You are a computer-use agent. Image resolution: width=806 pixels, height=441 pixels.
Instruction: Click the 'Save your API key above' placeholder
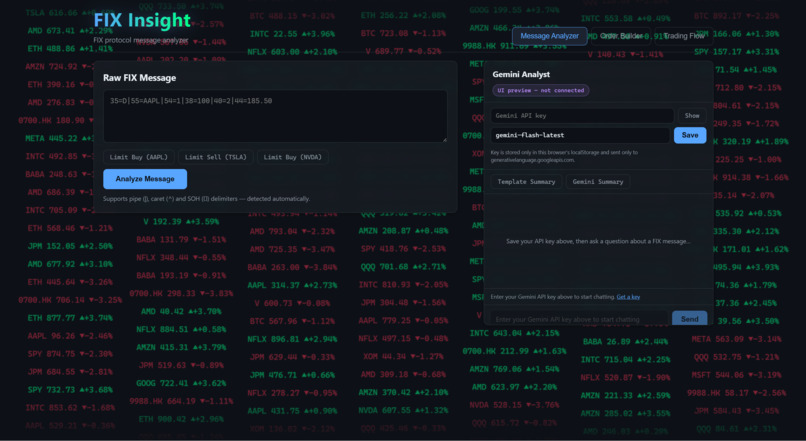(598, 241)
